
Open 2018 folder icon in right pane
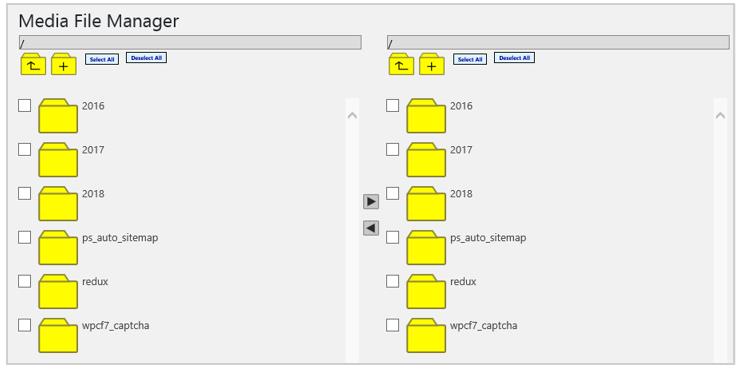pos(426,203)
